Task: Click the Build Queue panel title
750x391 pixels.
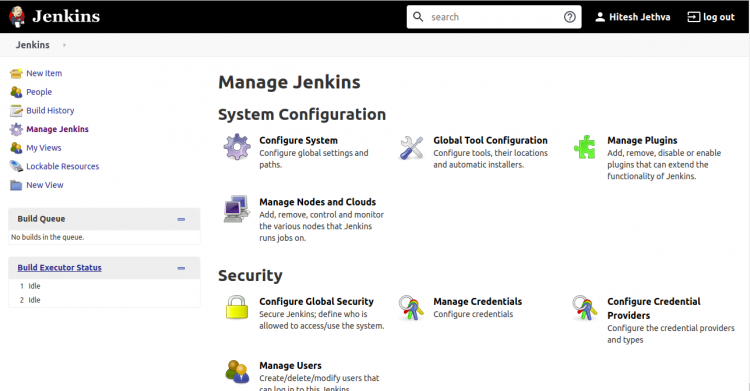Action: 41,219
